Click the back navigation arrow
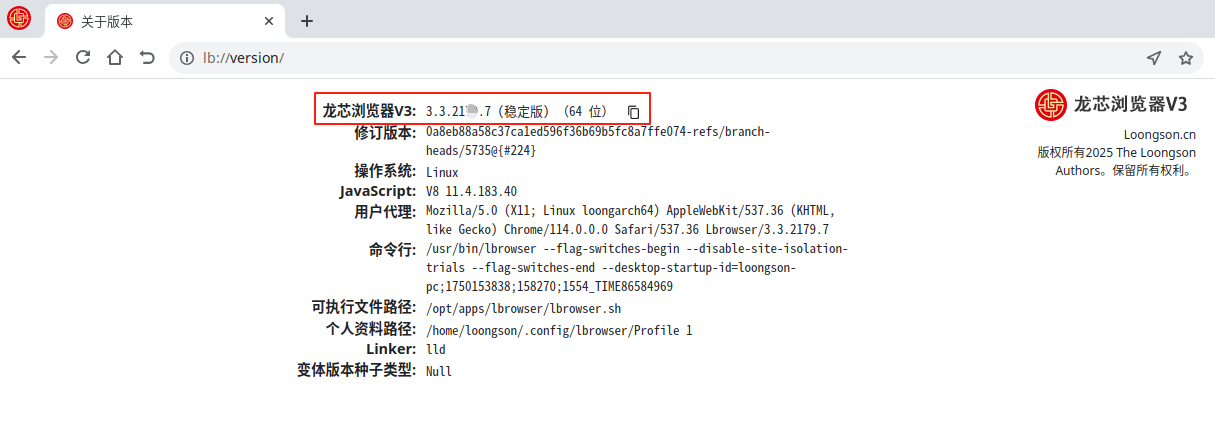Image resolution: width=1215 pixels, height=444 pixels. click(19, 58)
